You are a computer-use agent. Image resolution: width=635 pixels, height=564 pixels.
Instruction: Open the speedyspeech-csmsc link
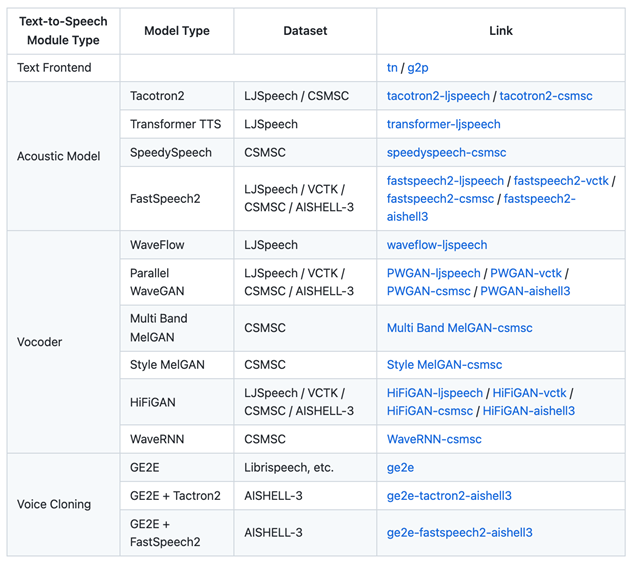pyautogui.click(x=446, y=153)
